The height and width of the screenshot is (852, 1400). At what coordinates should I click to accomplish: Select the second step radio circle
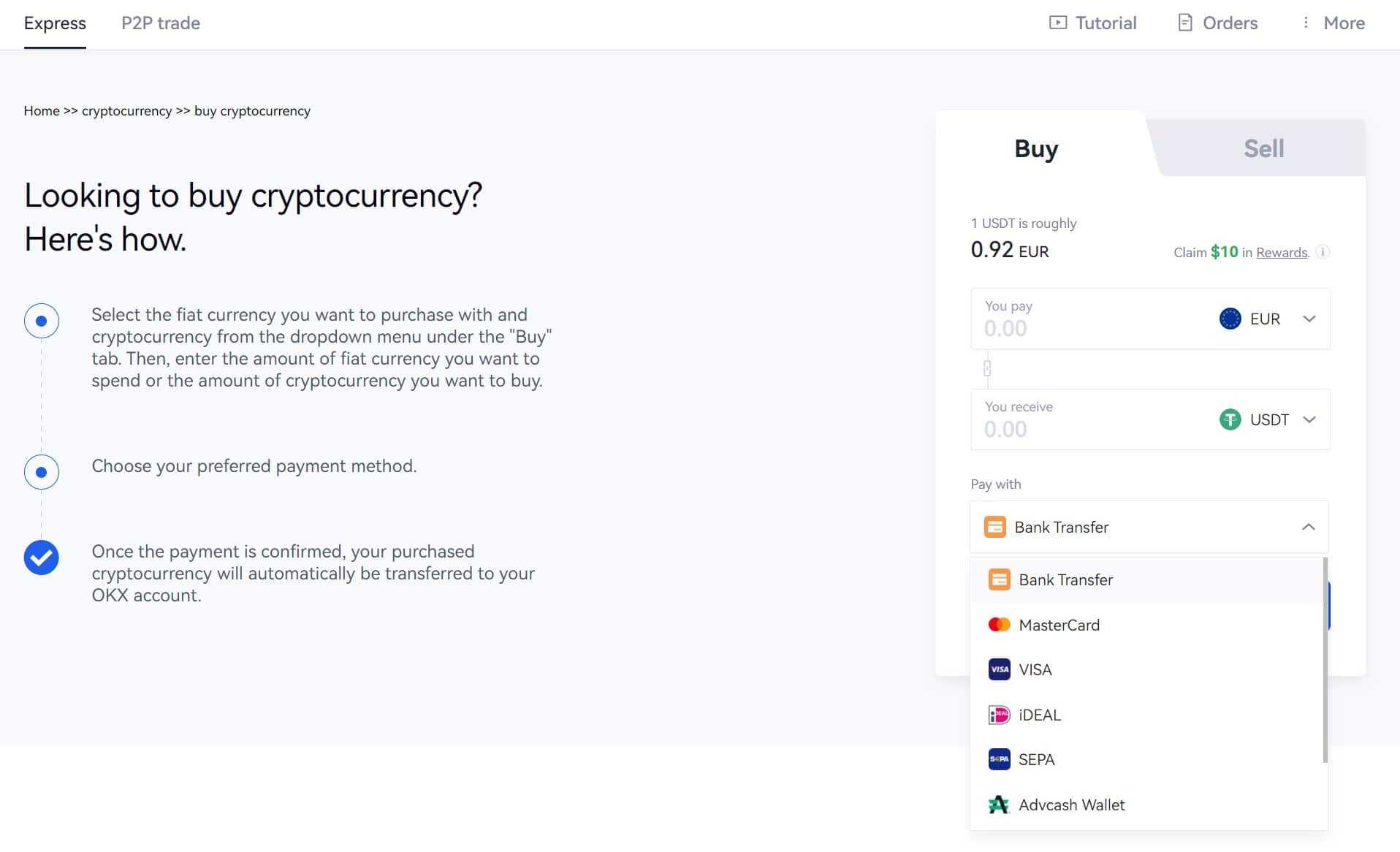coord(42,472)
